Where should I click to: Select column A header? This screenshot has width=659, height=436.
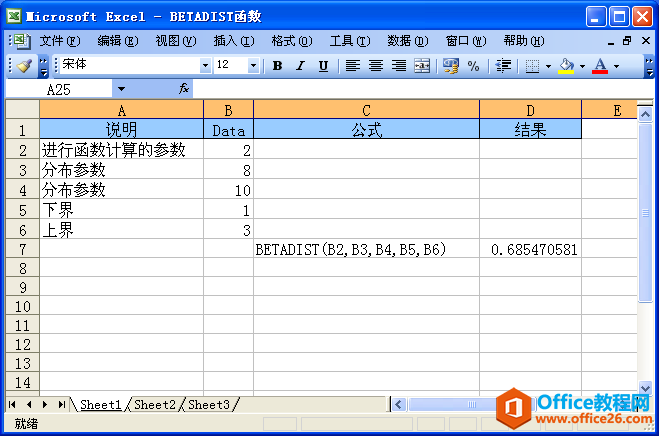(x=121, y=110)
